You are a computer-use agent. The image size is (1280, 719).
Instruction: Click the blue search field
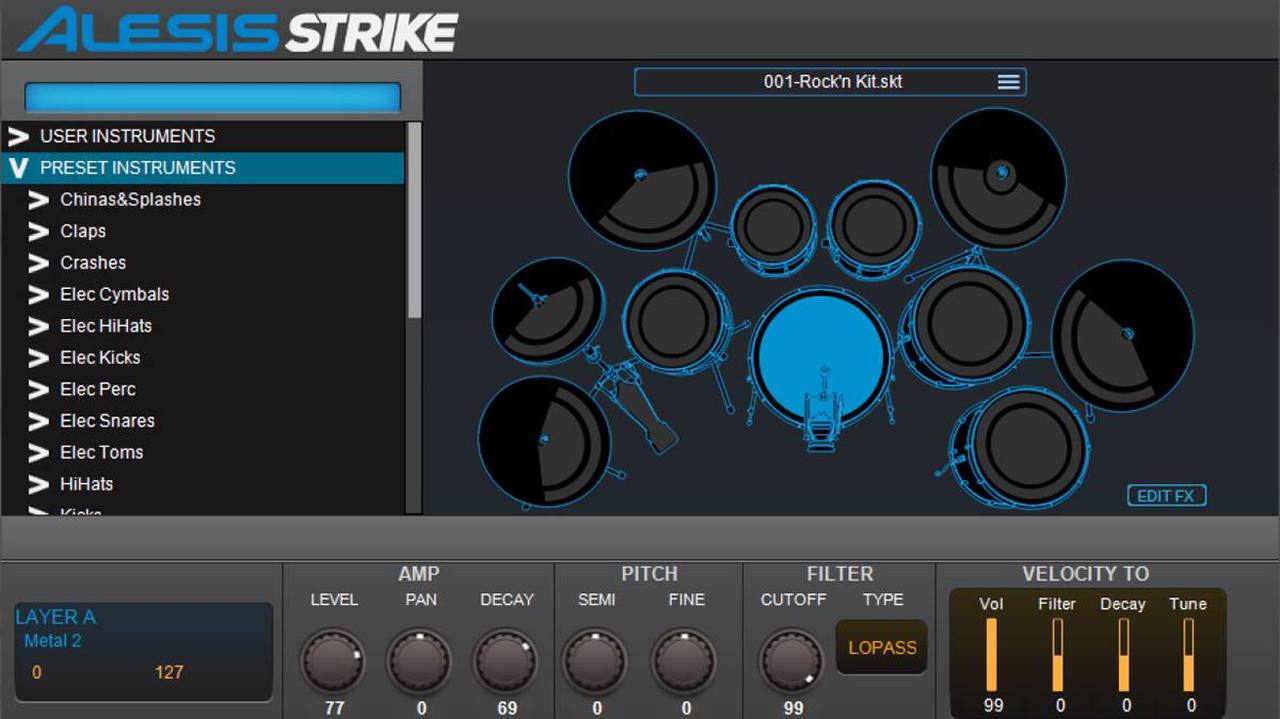[212, 97]
